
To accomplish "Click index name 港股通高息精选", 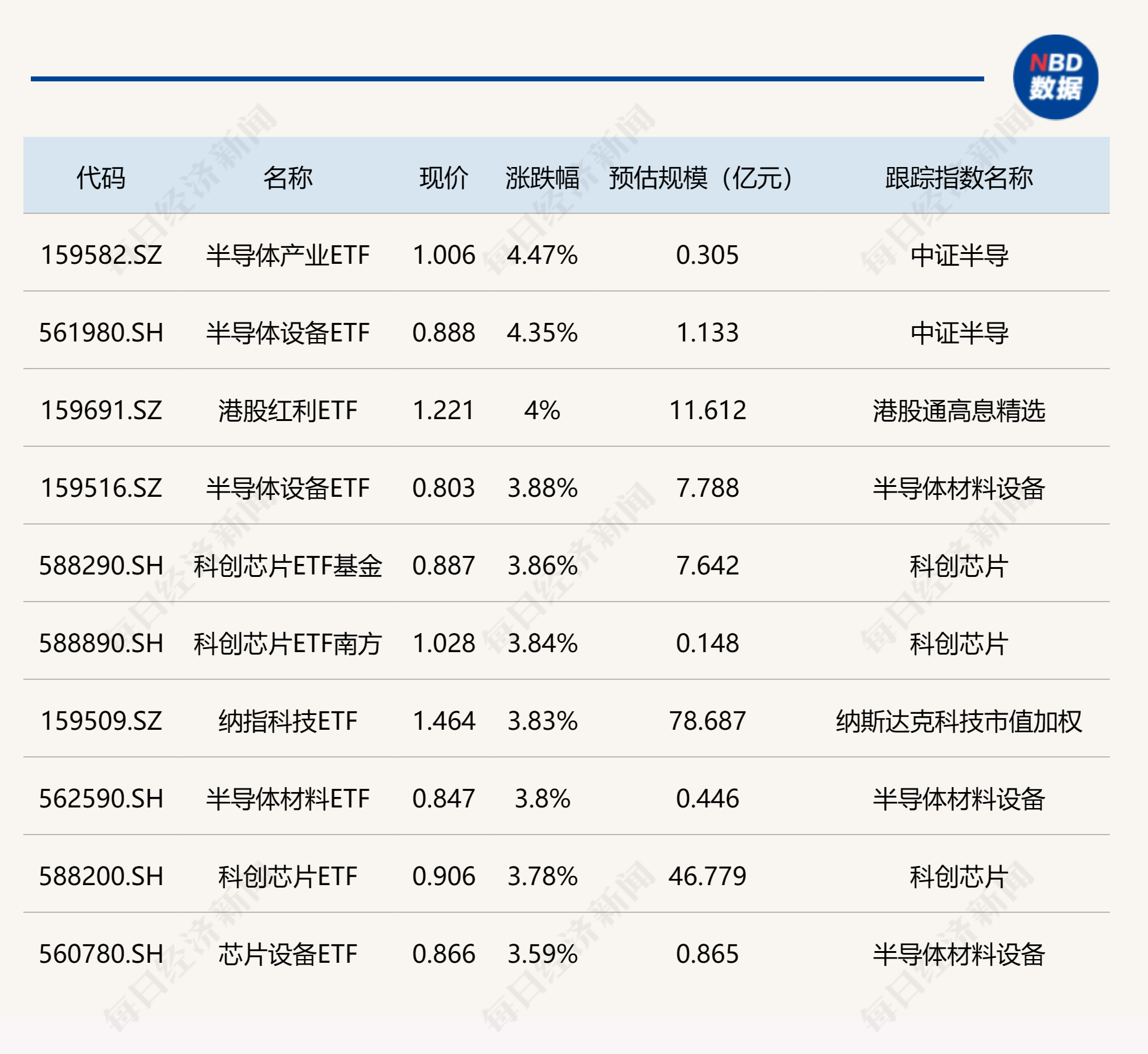I will coord(959,411).
